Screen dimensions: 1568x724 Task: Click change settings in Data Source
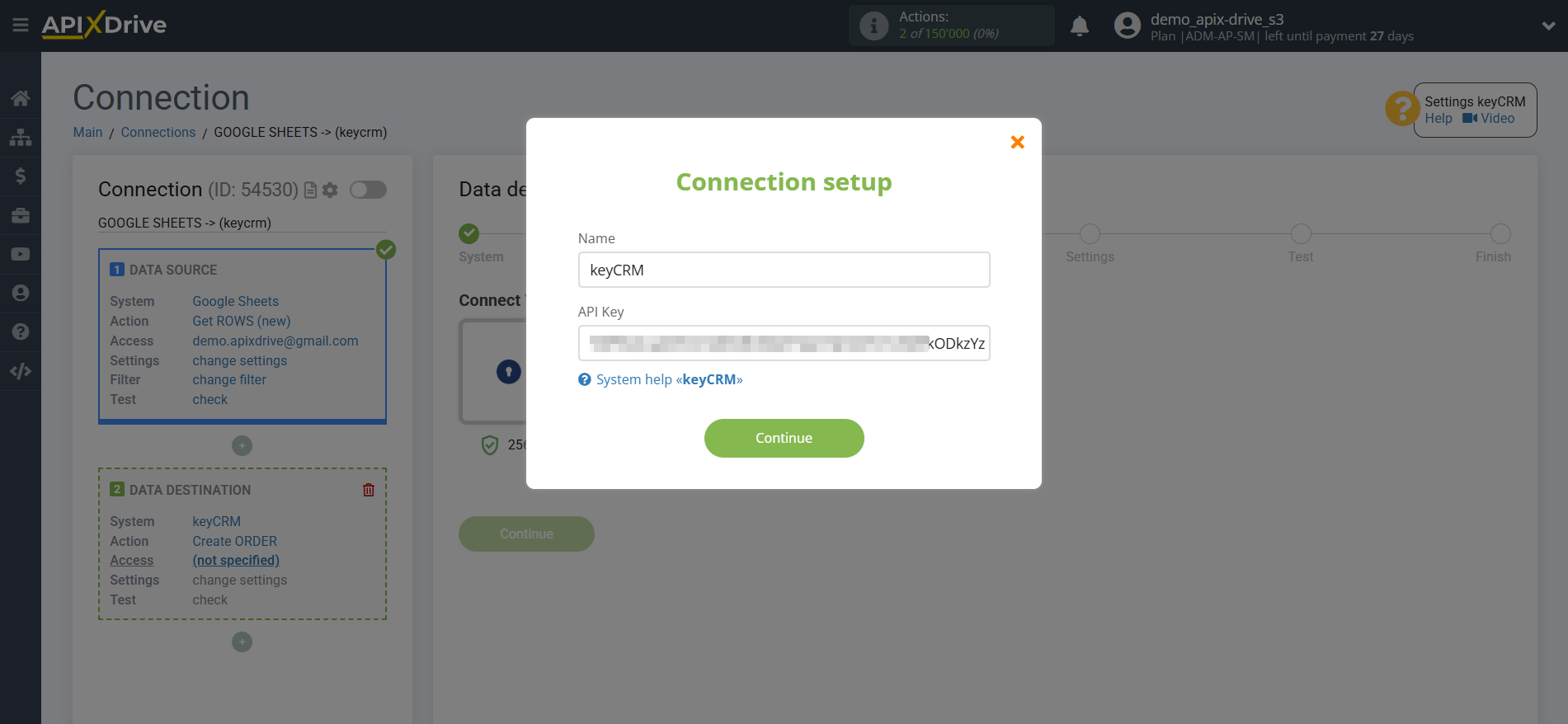(240, 360)
